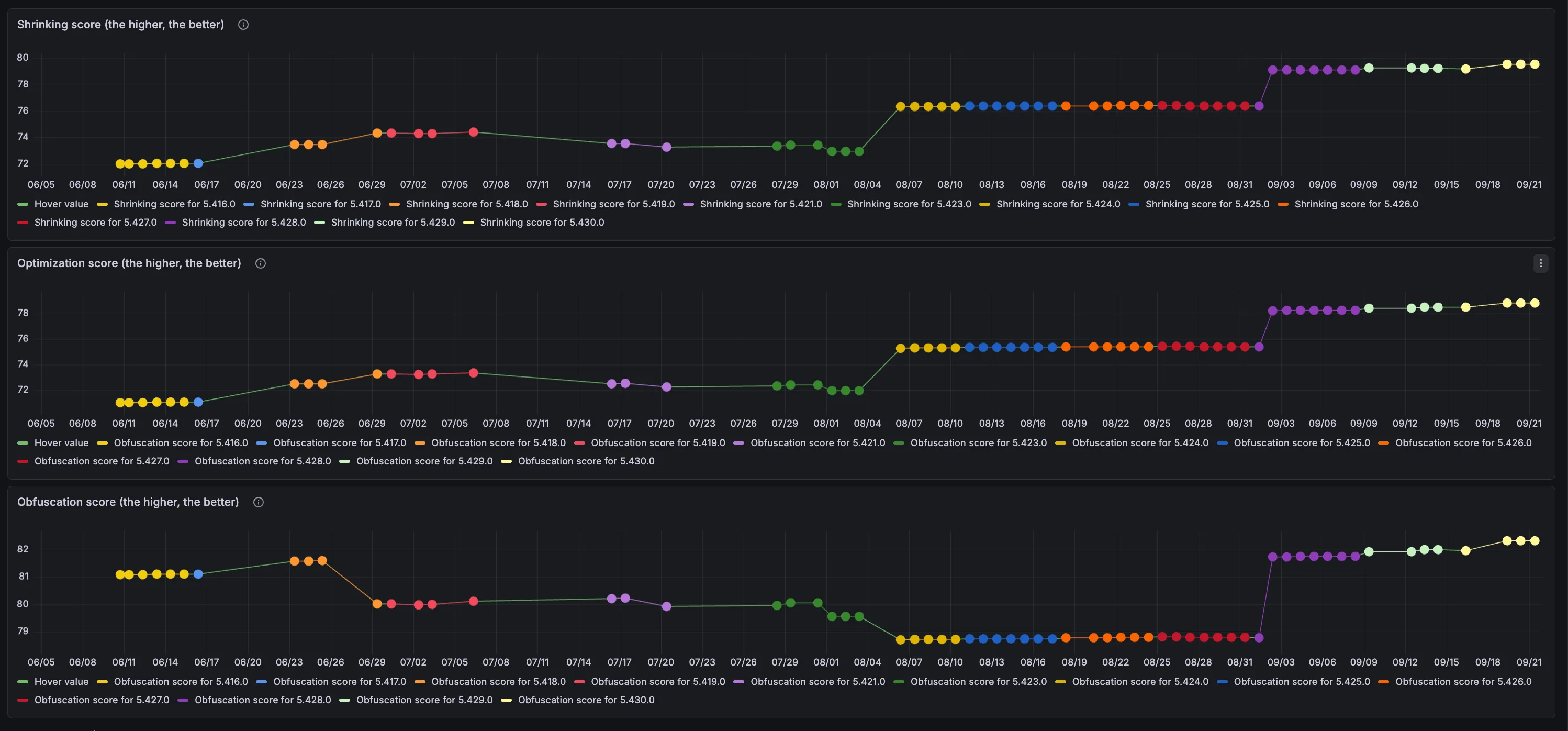Image resolution: width=1568 pixels, height=731 pixels.
Task: Open the Optimization score panel three-dot menu
Action: pyautogui.click(x=1541, y=264)
